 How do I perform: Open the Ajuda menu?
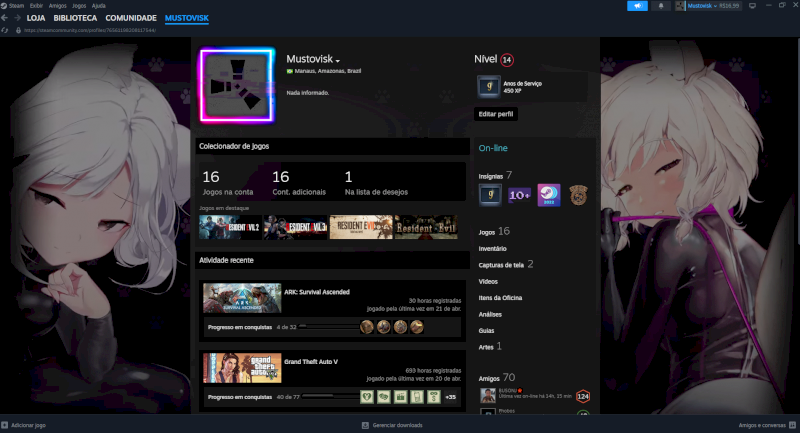point(98,6)
